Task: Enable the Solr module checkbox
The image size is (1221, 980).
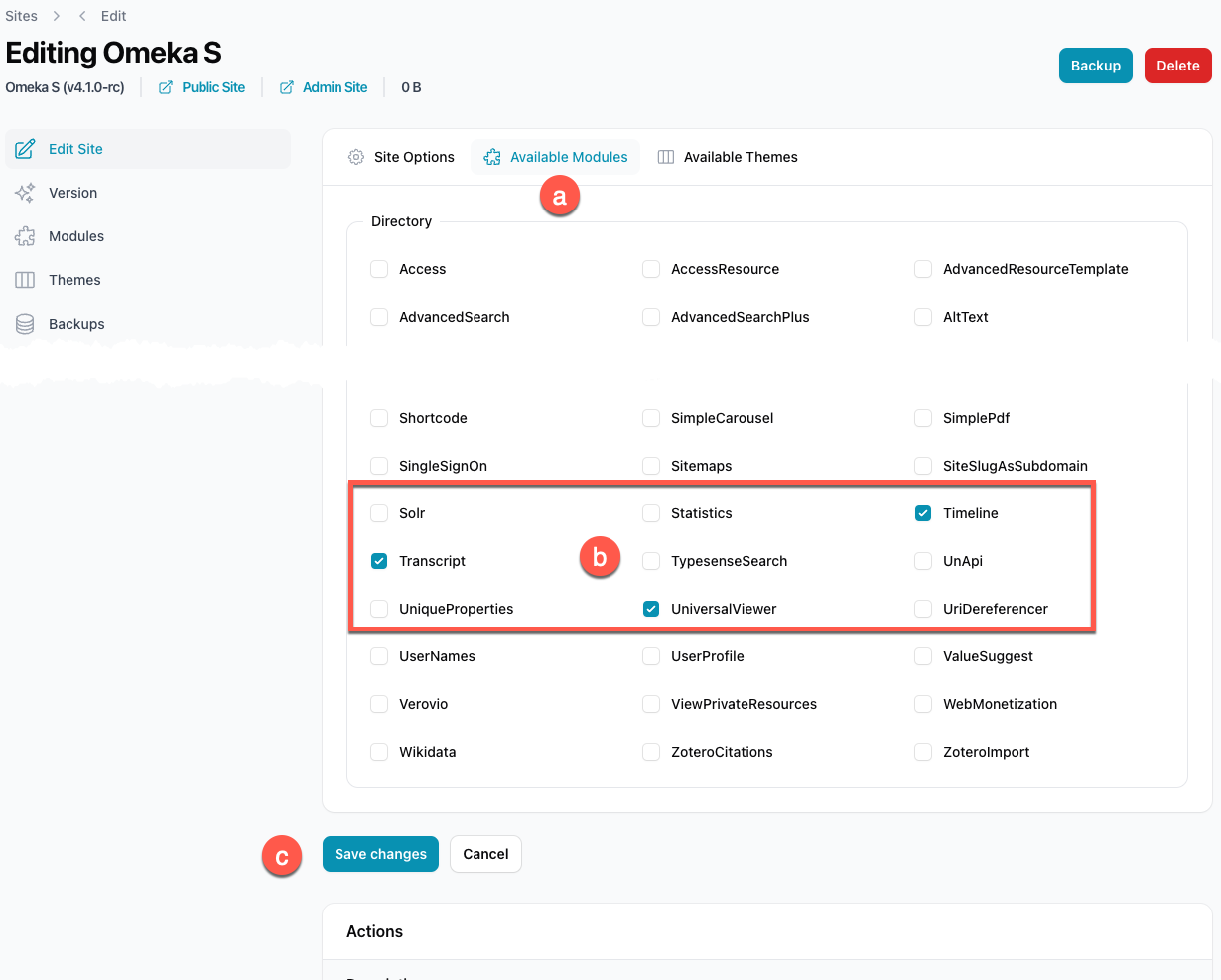Action: click(x=379, y=513)
